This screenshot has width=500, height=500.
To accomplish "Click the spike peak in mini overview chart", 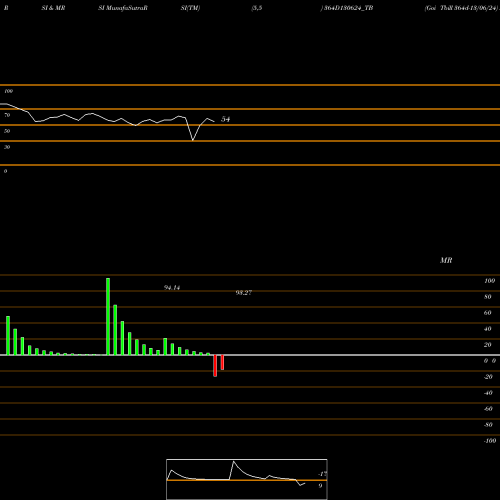I will 233,462.
